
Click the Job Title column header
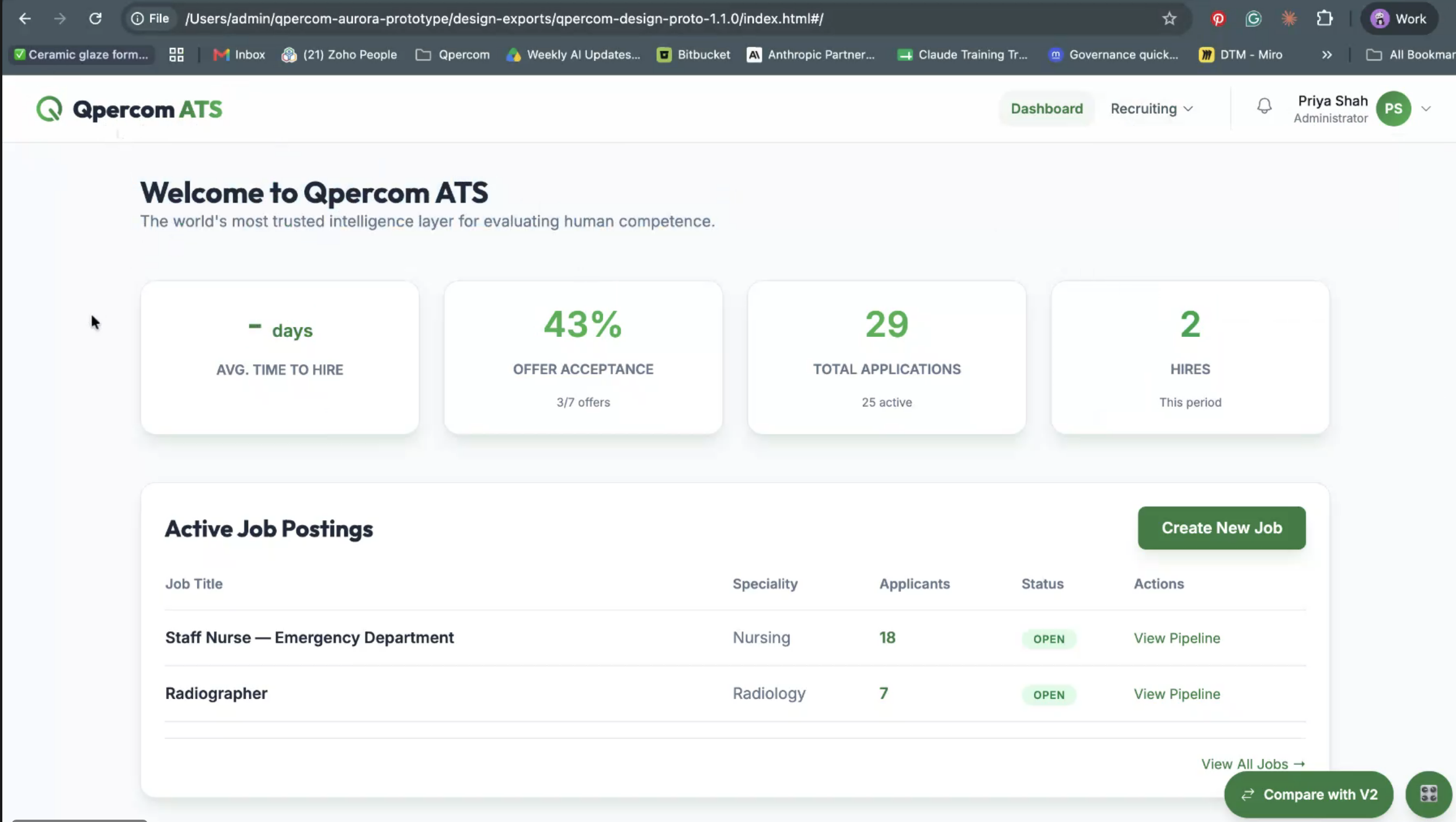click(x=194, y=584)
